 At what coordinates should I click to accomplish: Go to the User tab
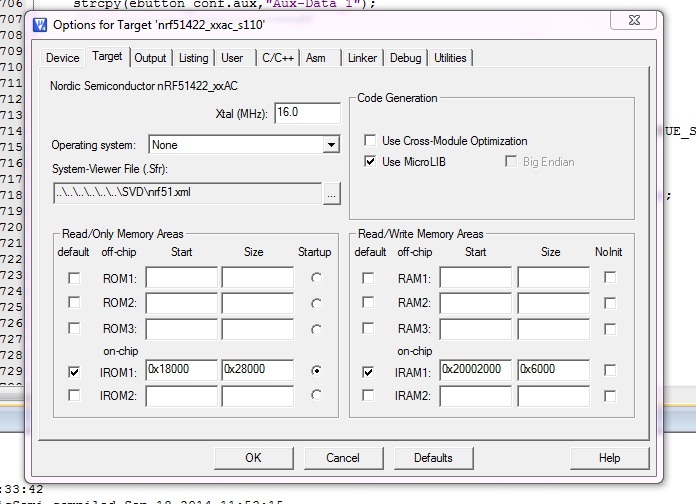coord(232,58)
